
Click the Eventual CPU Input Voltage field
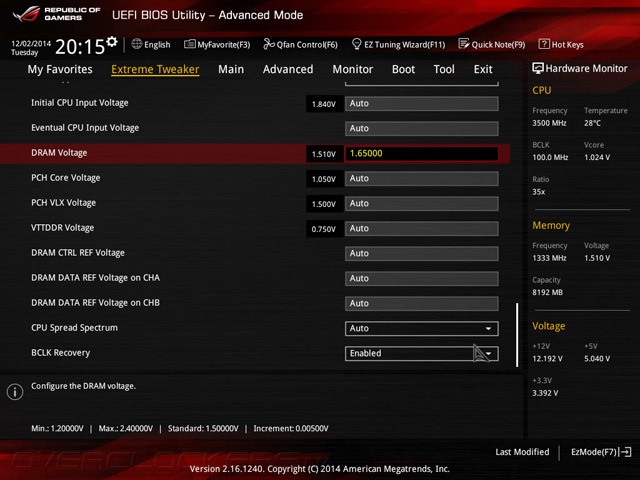pos(421,129)
